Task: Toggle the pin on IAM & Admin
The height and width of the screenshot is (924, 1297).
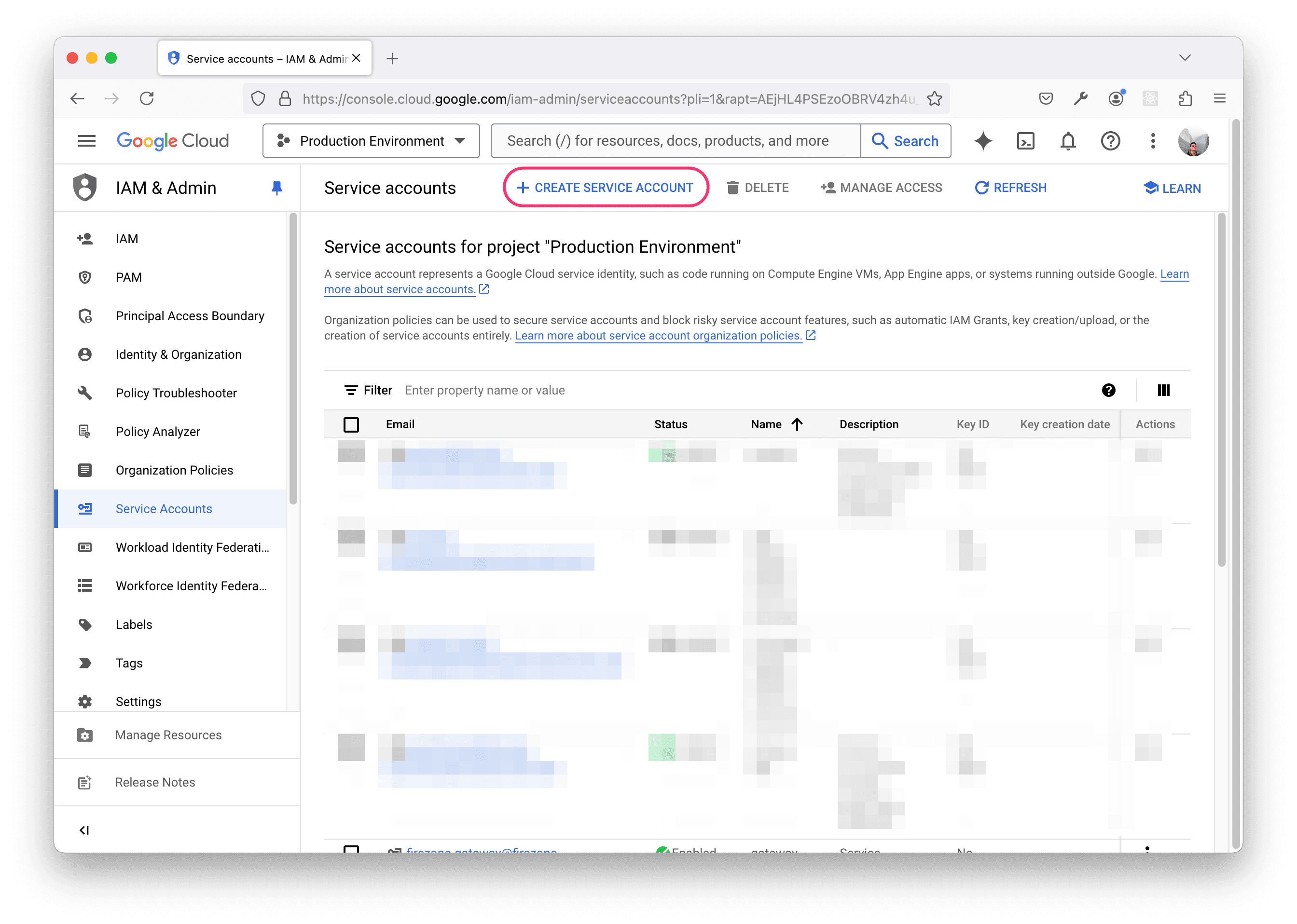Action: (277, 188)
